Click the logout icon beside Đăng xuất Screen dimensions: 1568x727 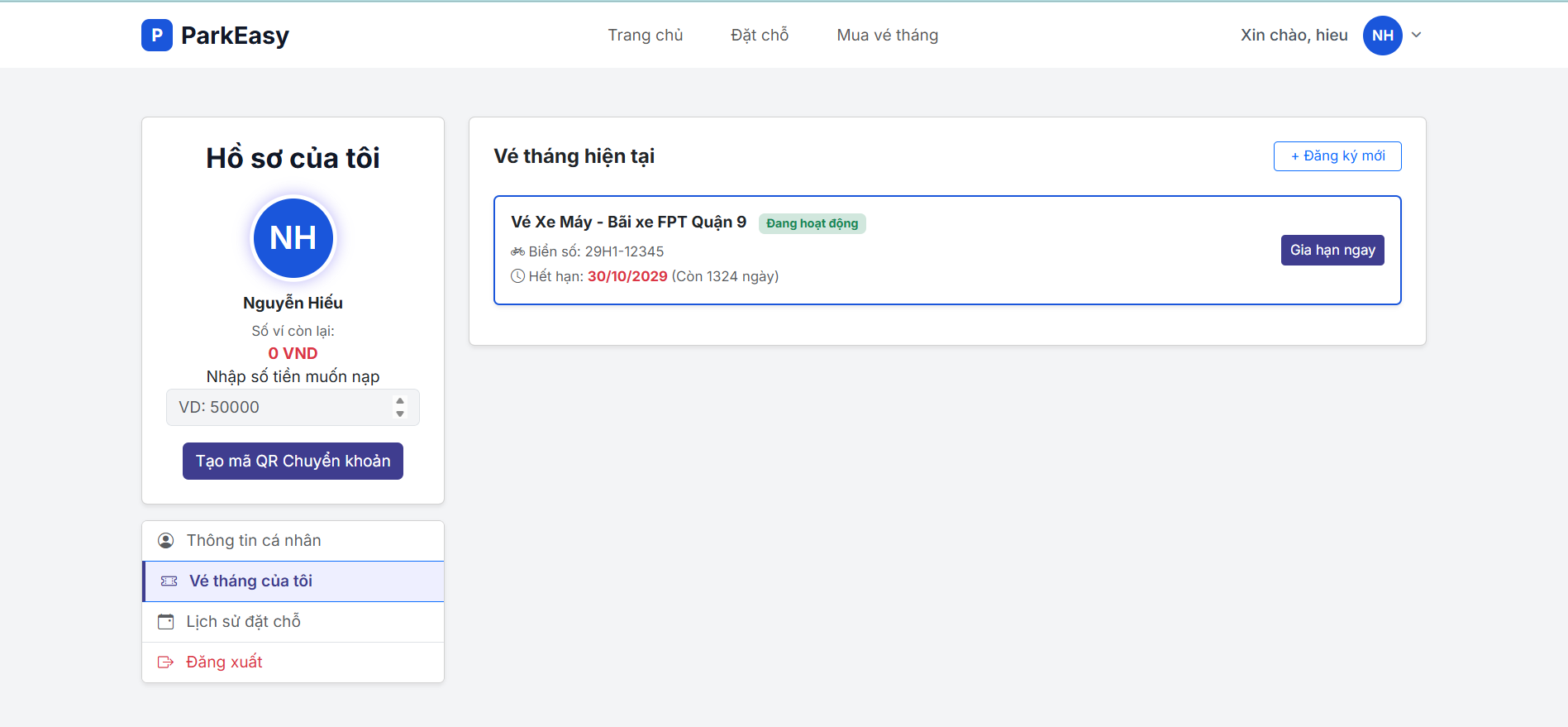click(166, 662)
